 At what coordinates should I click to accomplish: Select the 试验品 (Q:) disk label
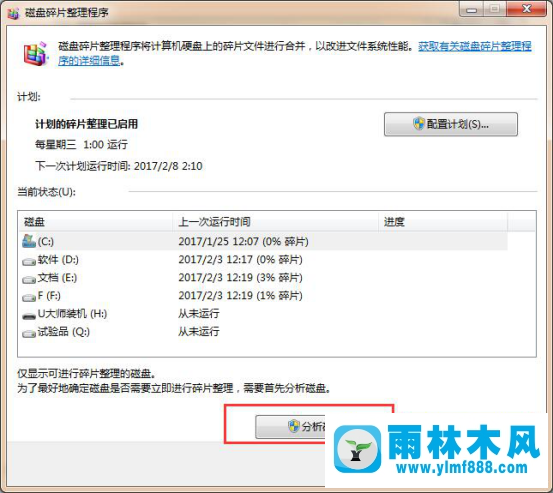(64, 331)
